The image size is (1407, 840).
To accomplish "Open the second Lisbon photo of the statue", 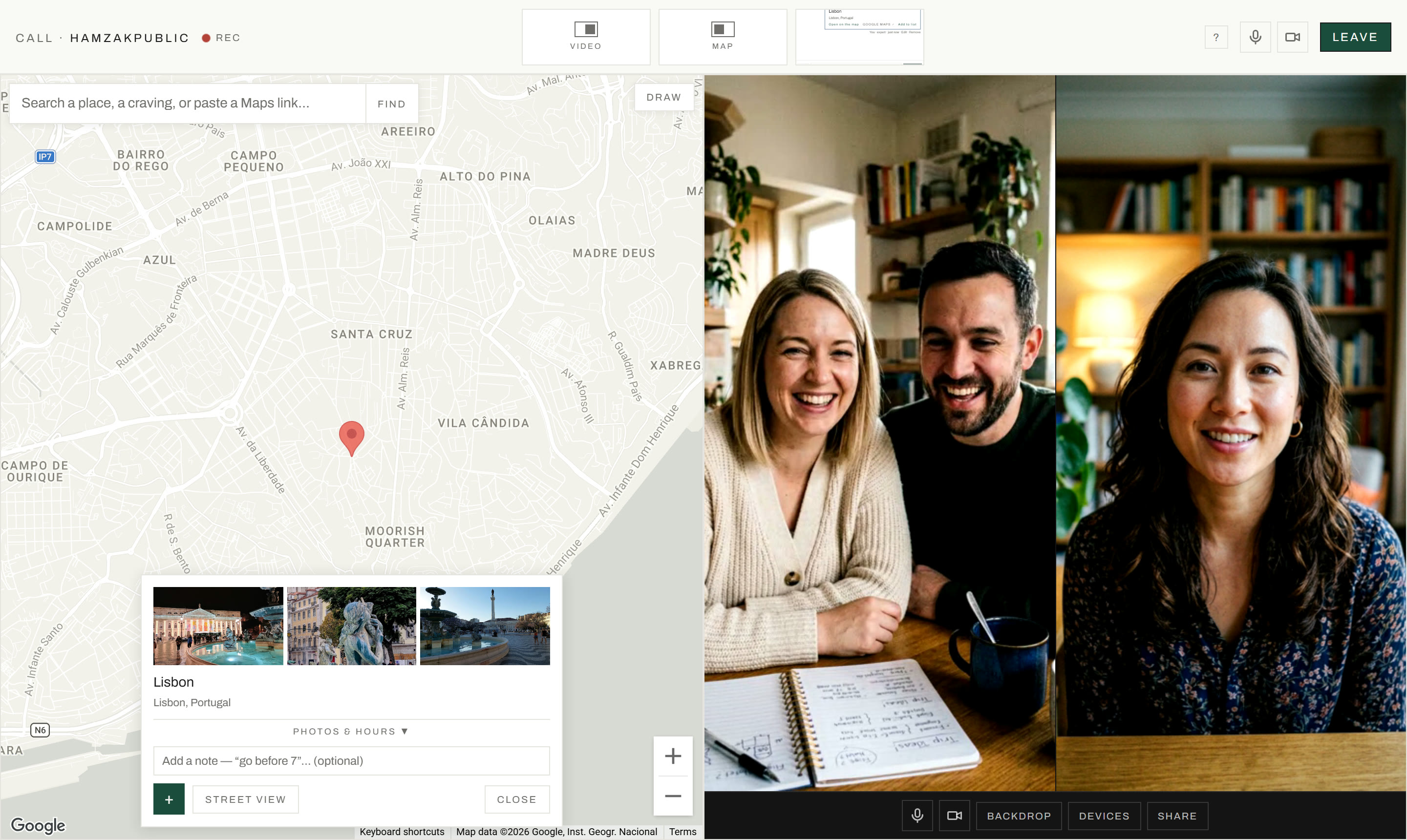I will pyautogui.click(x=351, y=626).
